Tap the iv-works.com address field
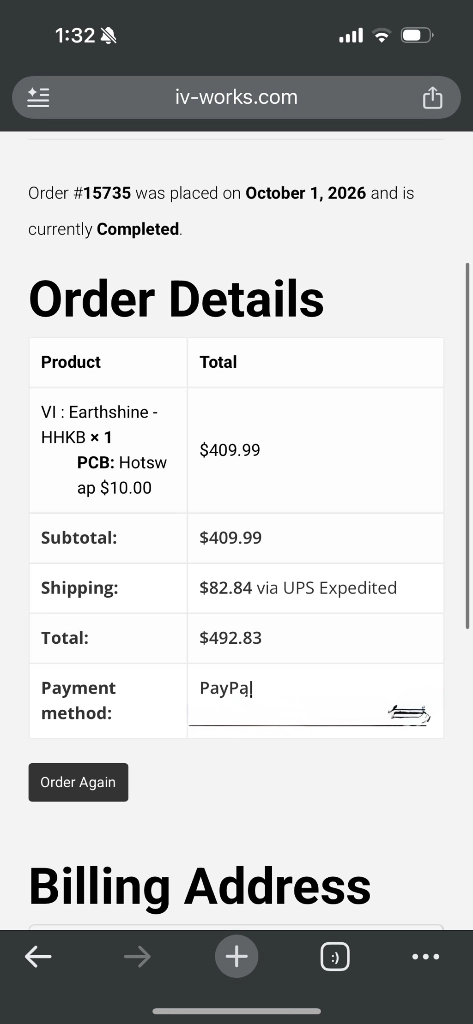The height and width of the screenshot is (1024, 473). tap(236, 97)
